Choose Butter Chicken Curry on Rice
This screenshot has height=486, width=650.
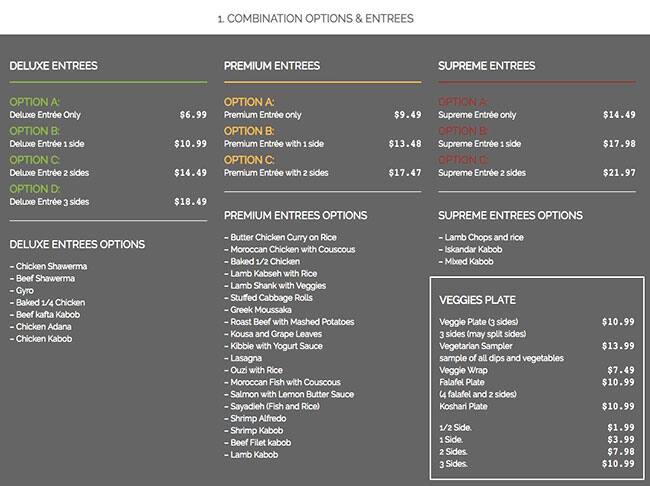(281, 237)
